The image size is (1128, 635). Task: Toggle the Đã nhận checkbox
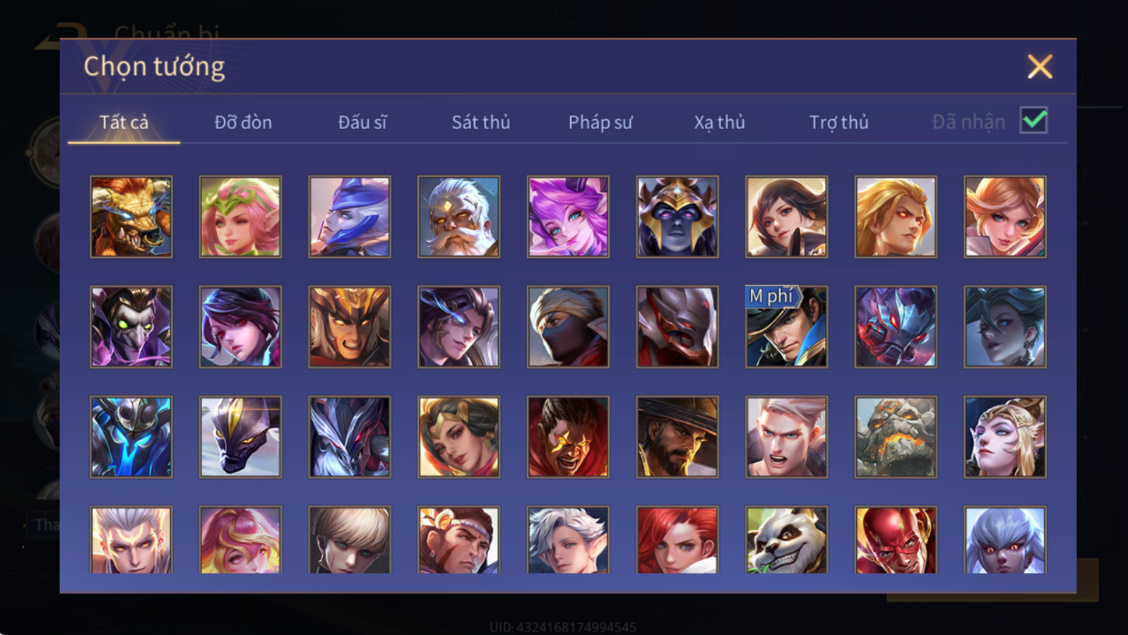[1034, 120]
